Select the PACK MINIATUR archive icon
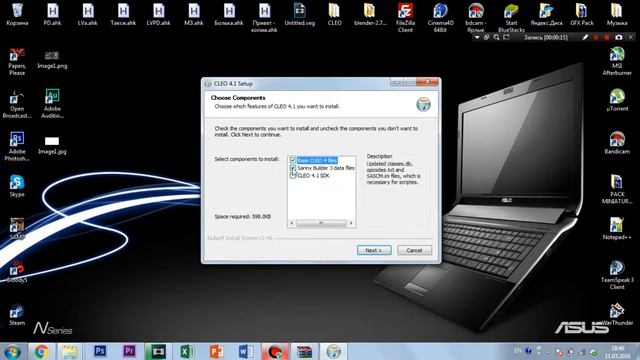640x360 pixels. 617,189
